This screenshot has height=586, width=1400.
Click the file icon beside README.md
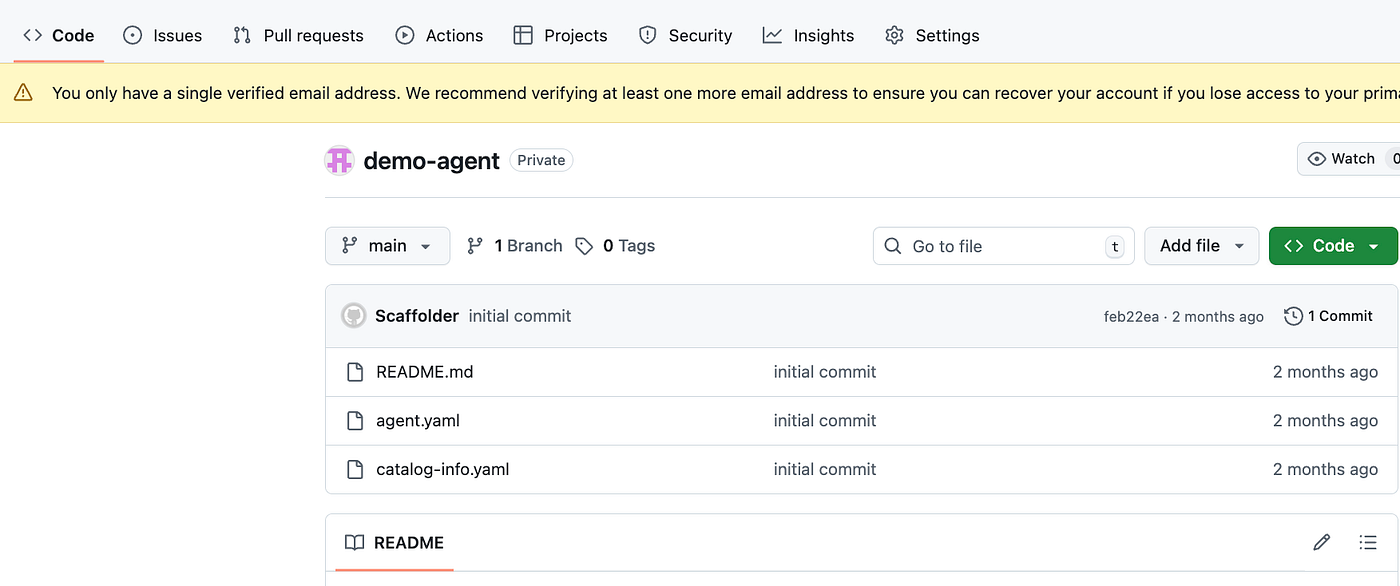tap(354, 372)
